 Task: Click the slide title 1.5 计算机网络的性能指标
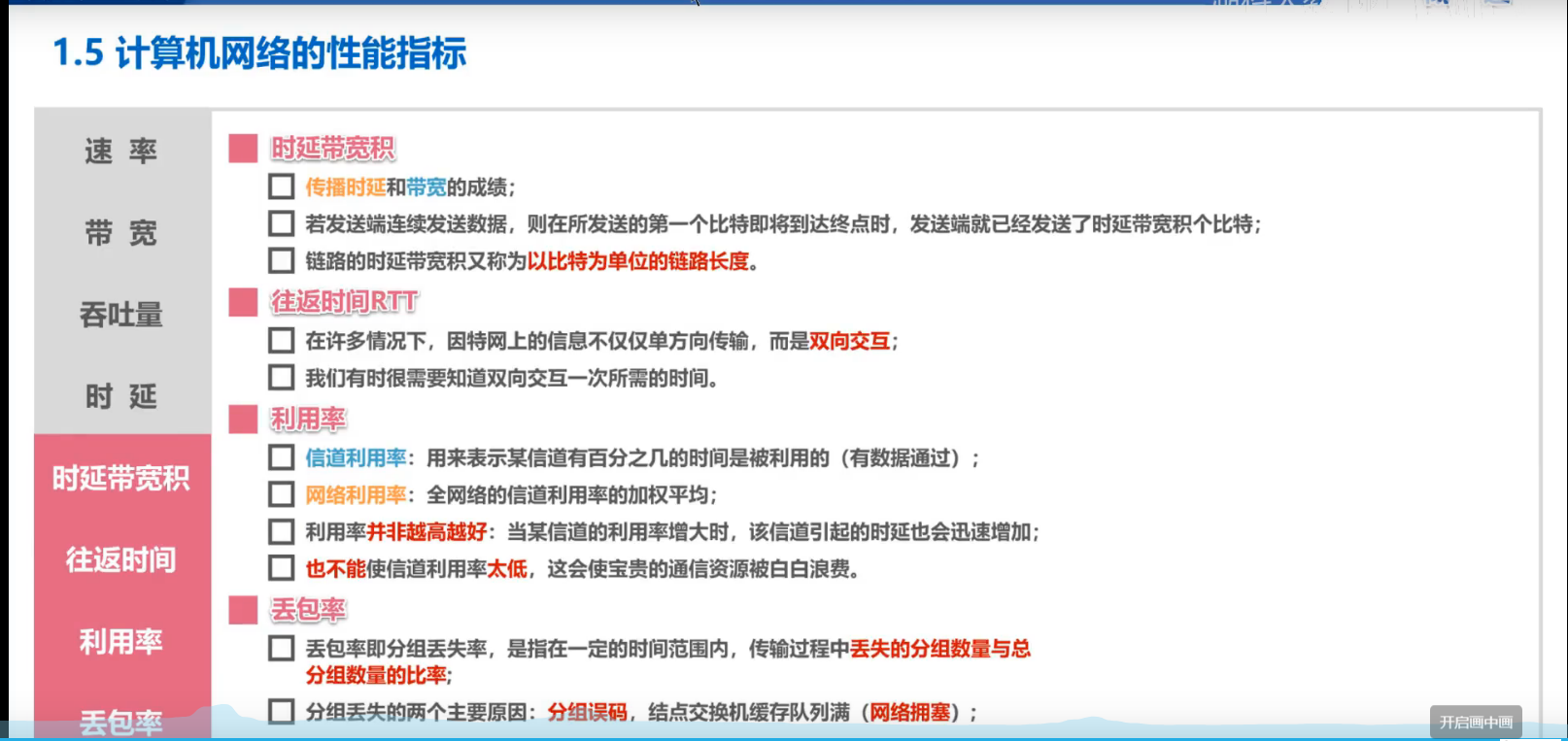[259, 53]
